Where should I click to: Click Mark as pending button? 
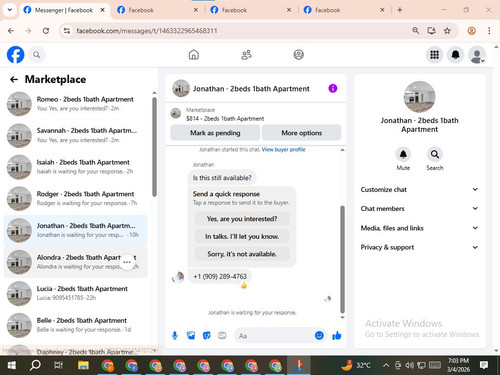[x=215, y=133]
